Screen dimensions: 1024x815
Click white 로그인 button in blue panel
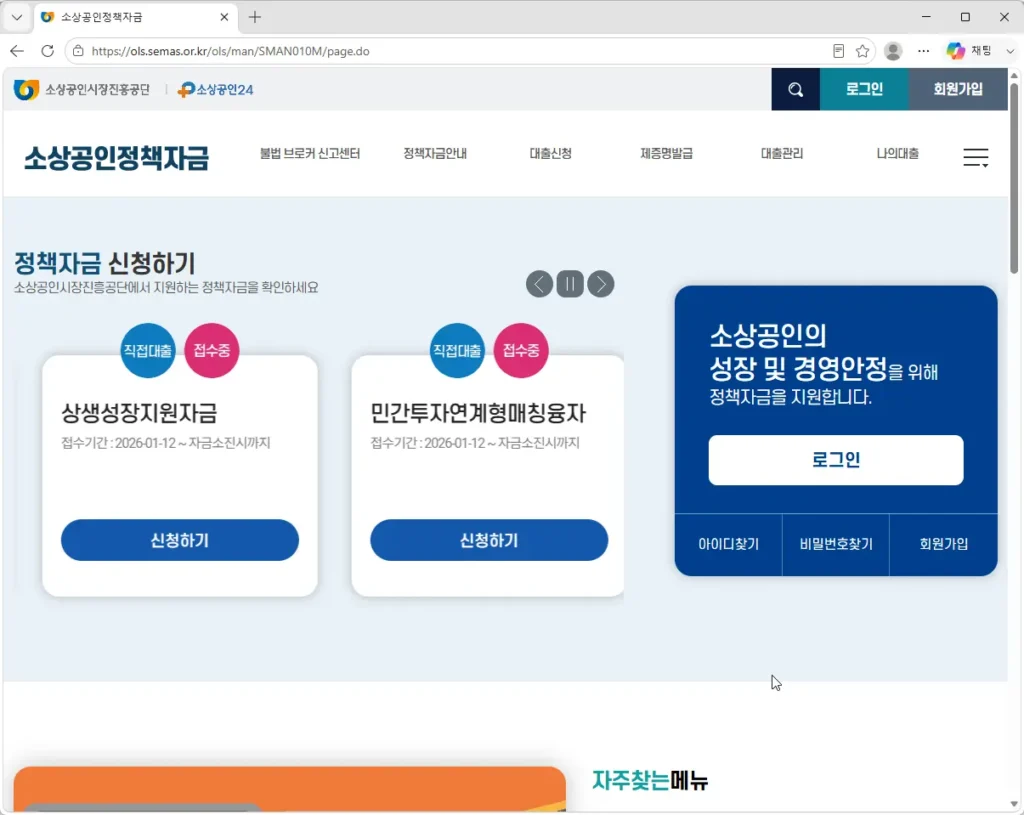point(836,460)
